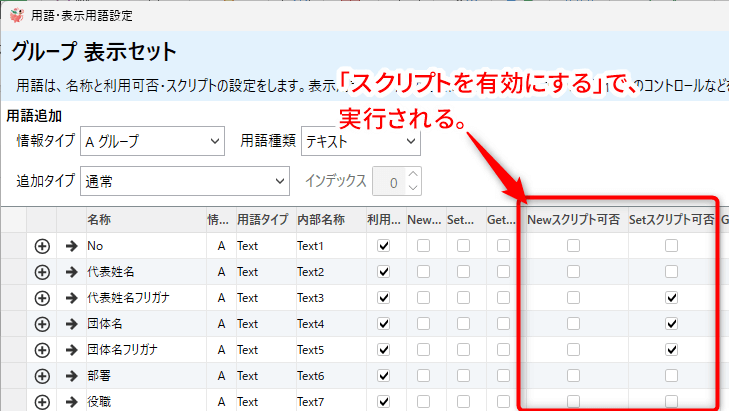
Task: Click the 内部名称 column header
Action: tap(320, 220)
